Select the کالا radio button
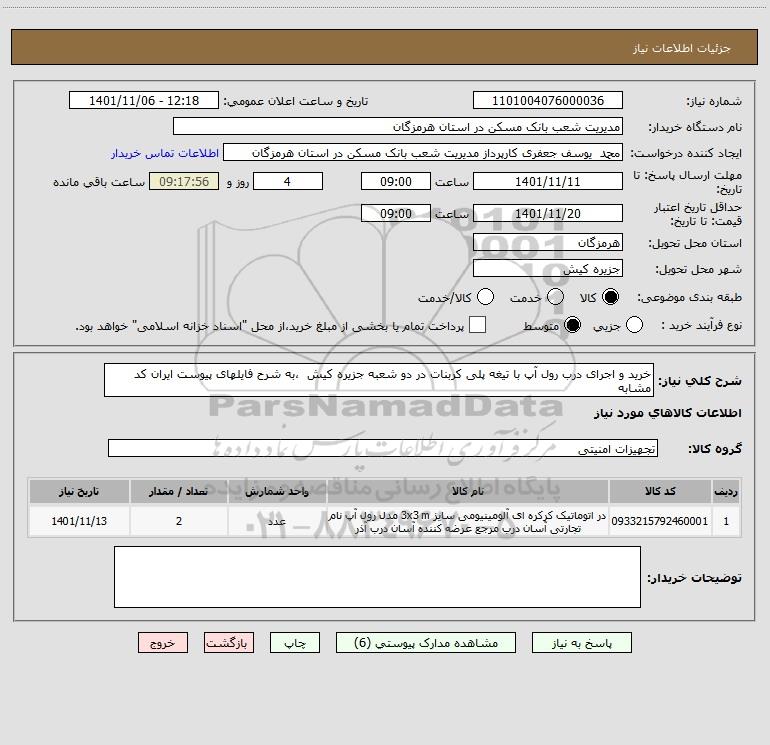The width and height of the screenshot is (770, 745). coord(610,297)
